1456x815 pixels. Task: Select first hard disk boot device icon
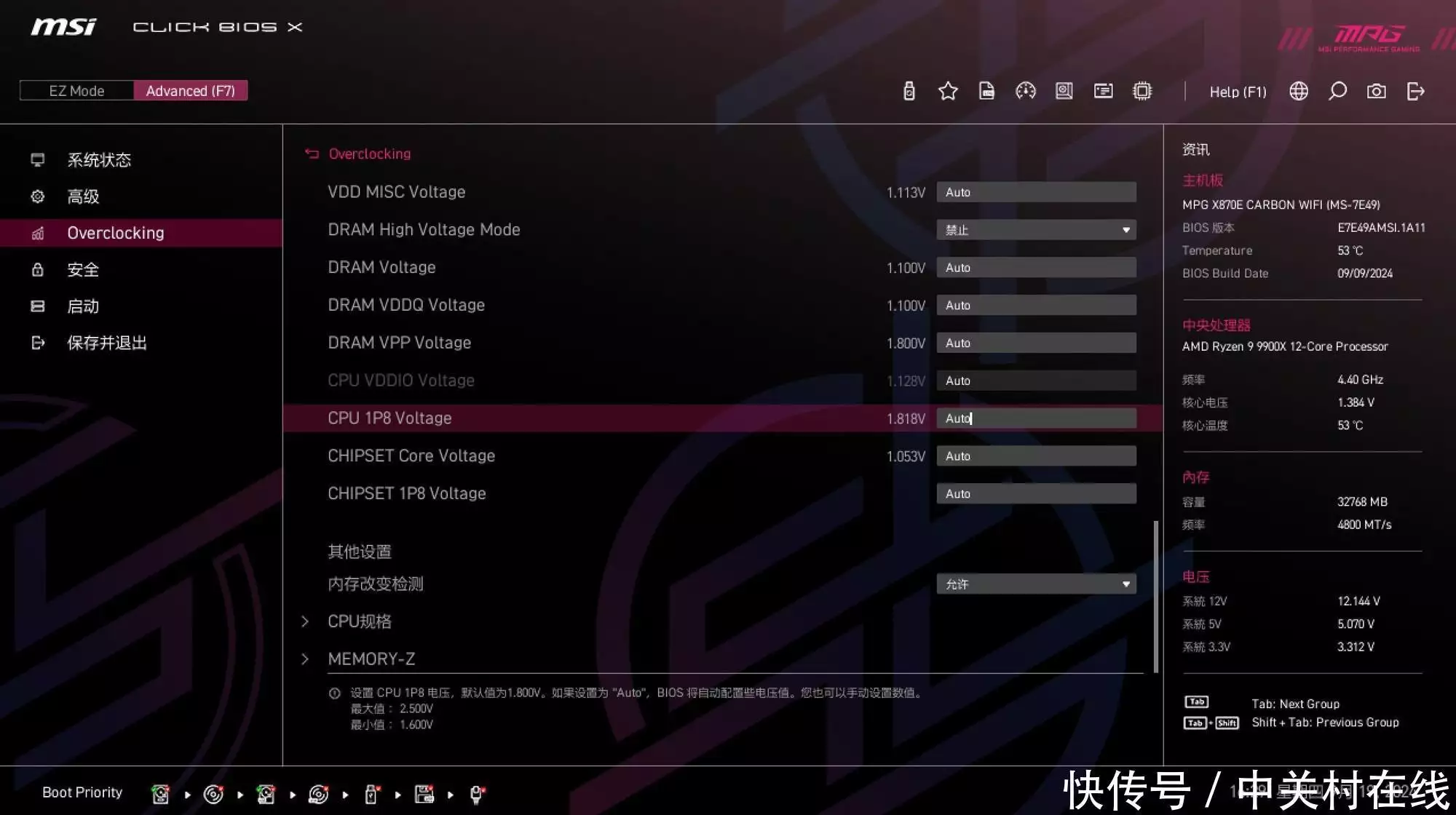pos(160,794)
